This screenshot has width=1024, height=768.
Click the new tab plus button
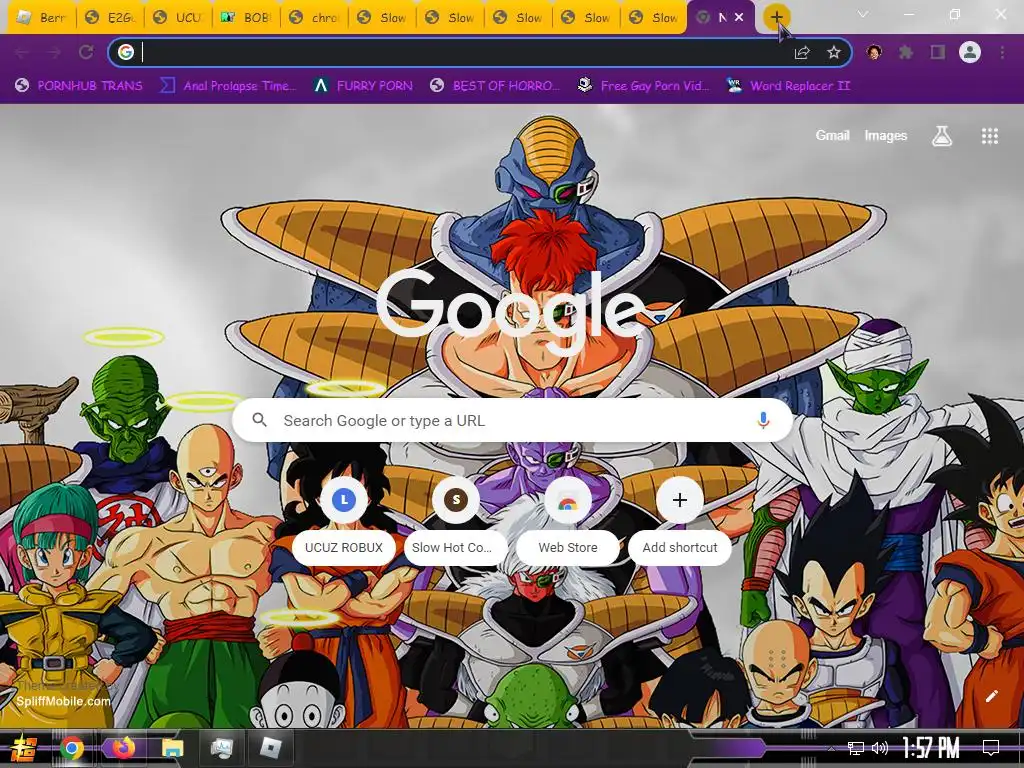click(776, 18)
